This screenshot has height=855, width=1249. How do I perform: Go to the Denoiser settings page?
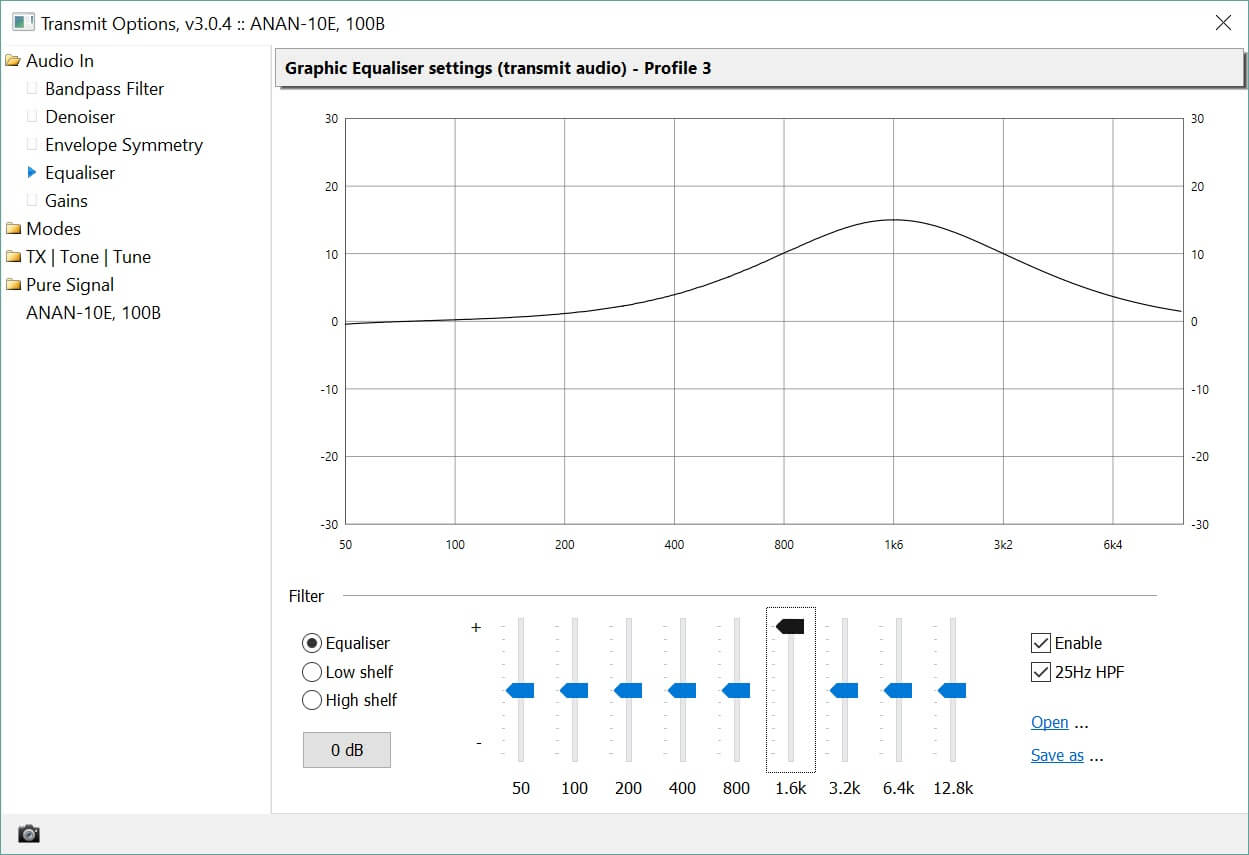80,117
